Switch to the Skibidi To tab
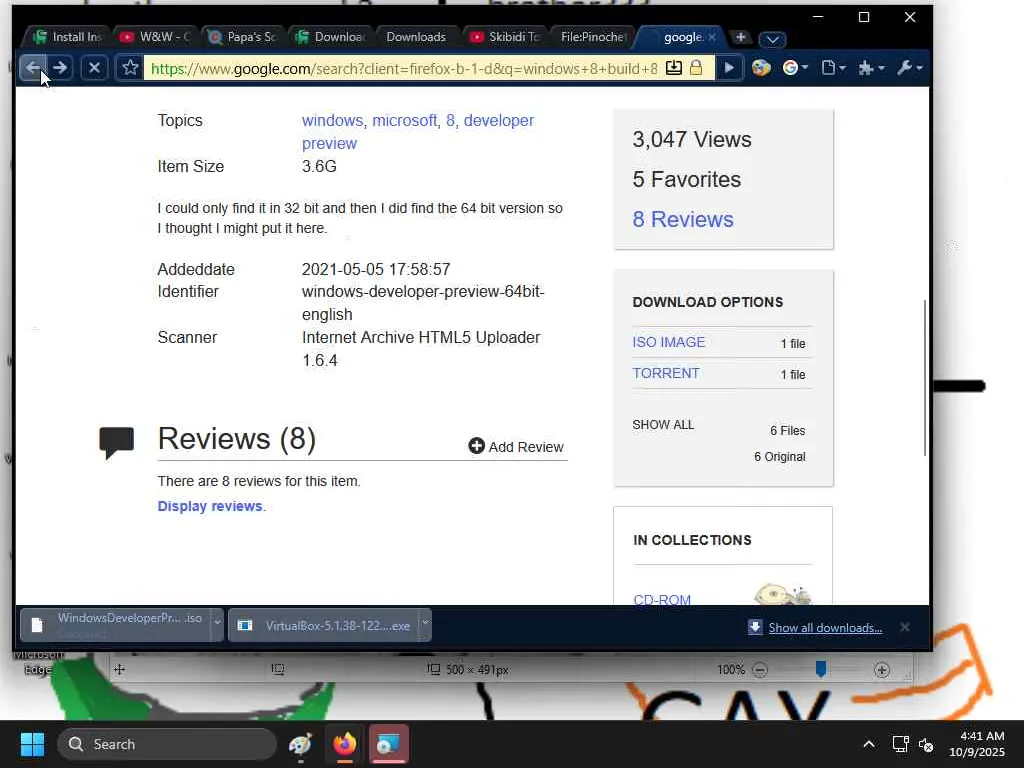Screen dimensions: 1024x768 click(505, 37)
